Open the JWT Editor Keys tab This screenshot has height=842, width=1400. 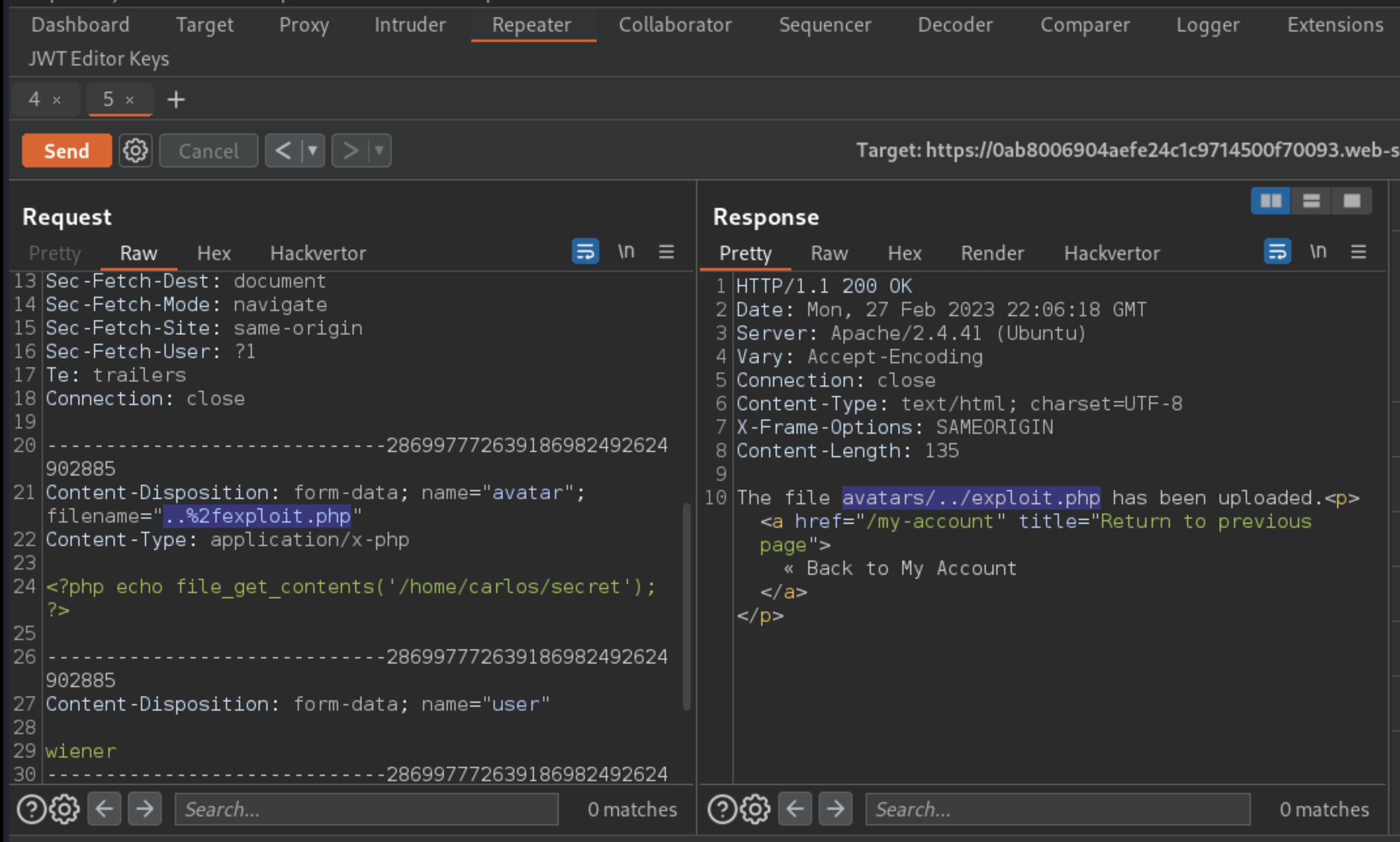coord(99,59)
